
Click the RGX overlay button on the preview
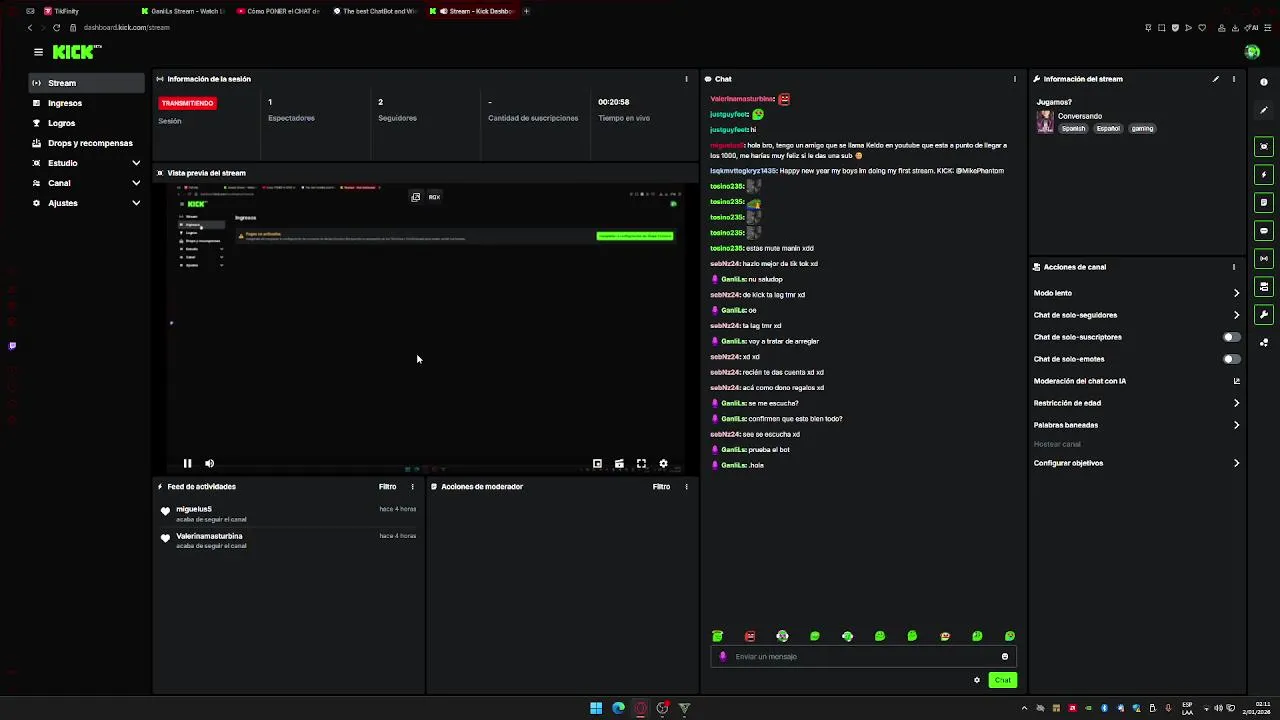[x=434, y=197]
